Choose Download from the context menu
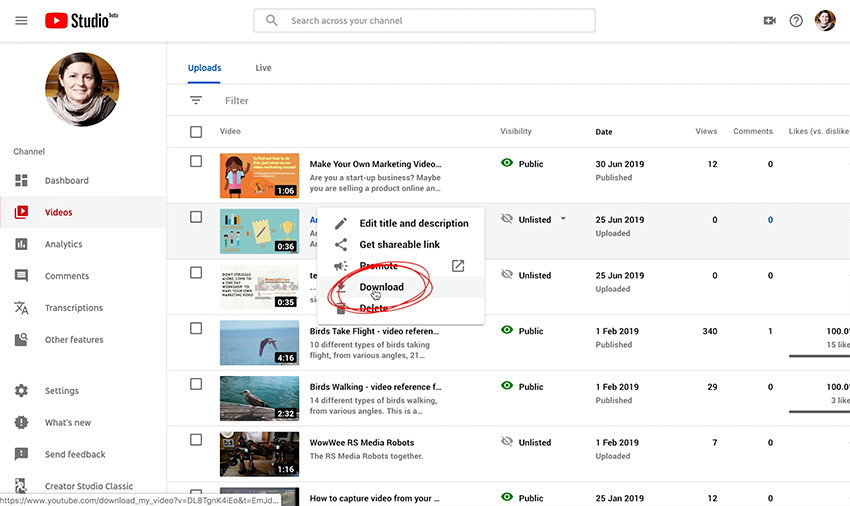Viewport: 850px width, 506px height. point(382,287)
